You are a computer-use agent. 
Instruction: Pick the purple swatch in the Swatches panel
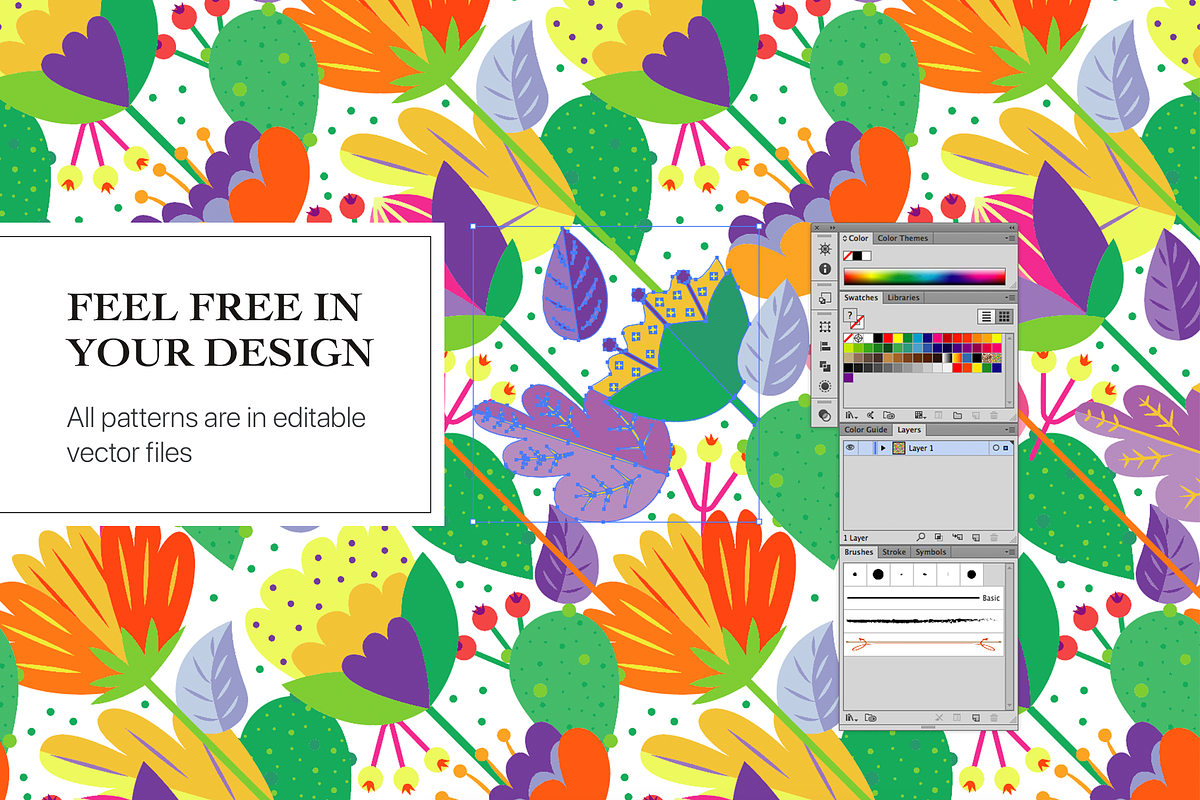[849, 377]
